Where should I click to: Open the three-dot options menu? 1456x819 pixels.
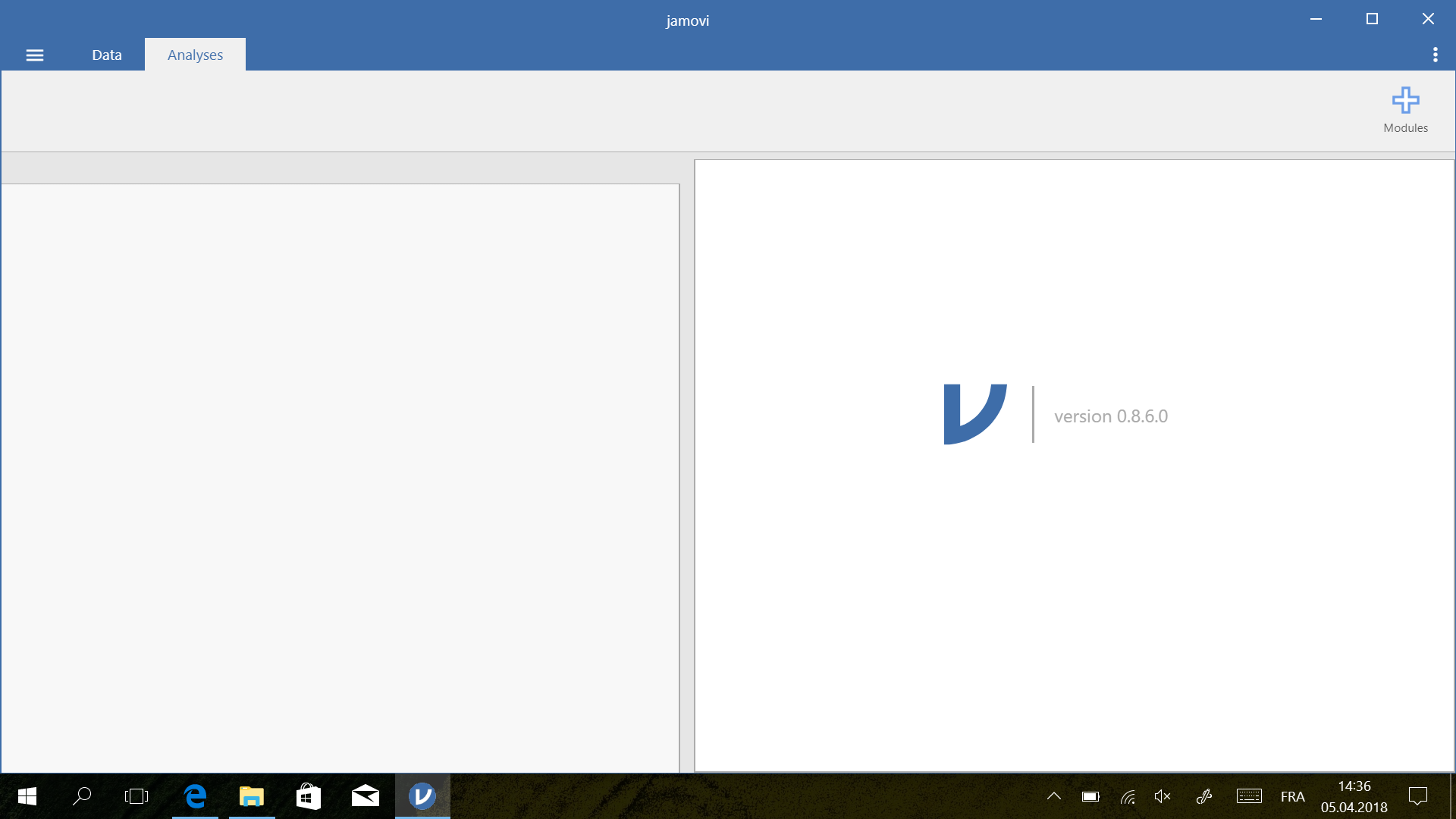tap(1435, 55)
